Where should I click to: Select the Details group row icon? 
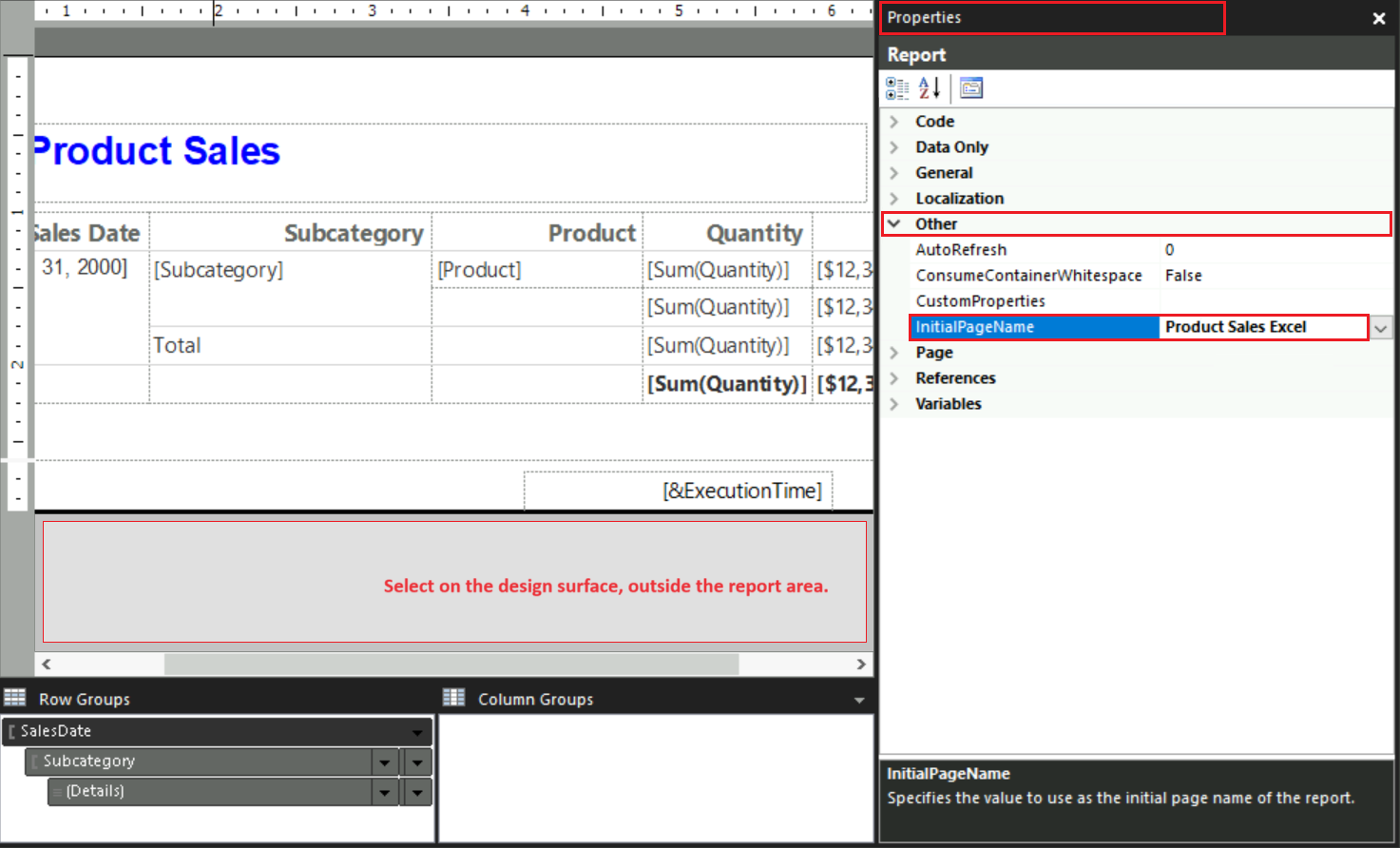(57, 791)
